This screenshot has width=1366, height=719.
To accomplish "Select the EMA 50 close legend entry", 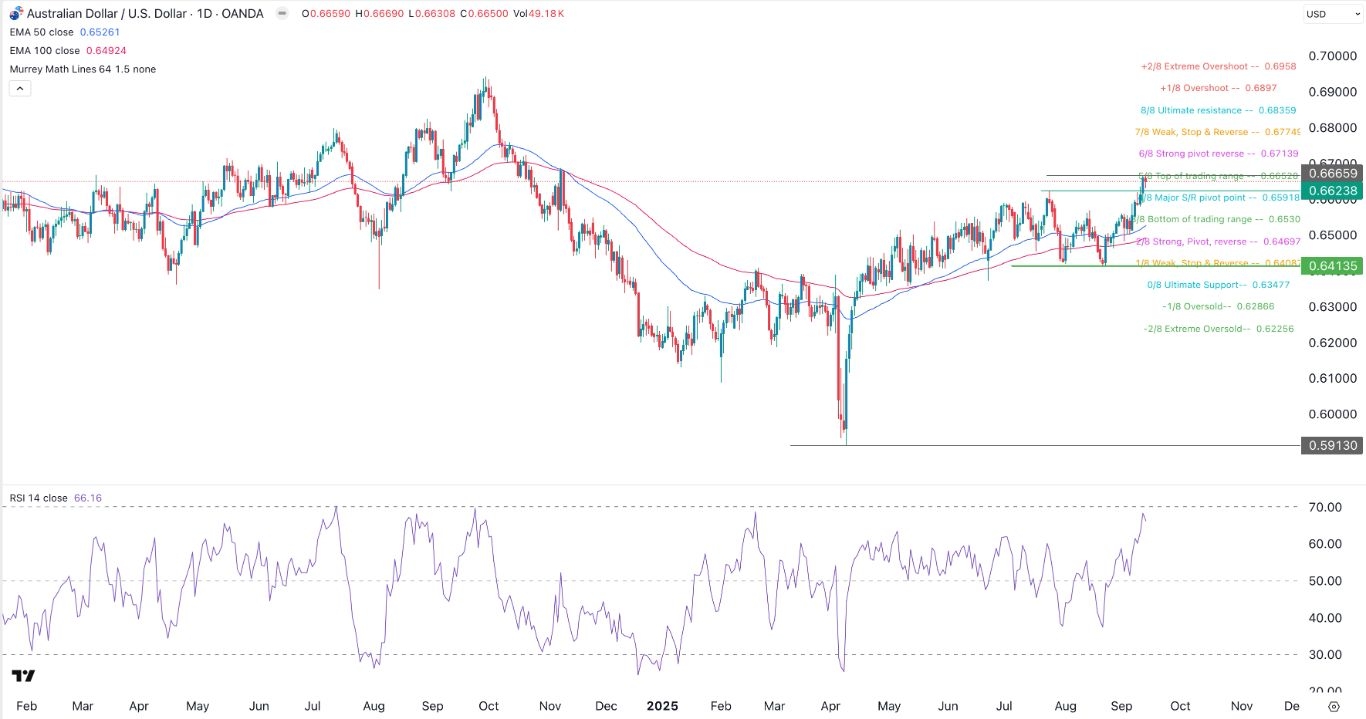I will [40, 32].
